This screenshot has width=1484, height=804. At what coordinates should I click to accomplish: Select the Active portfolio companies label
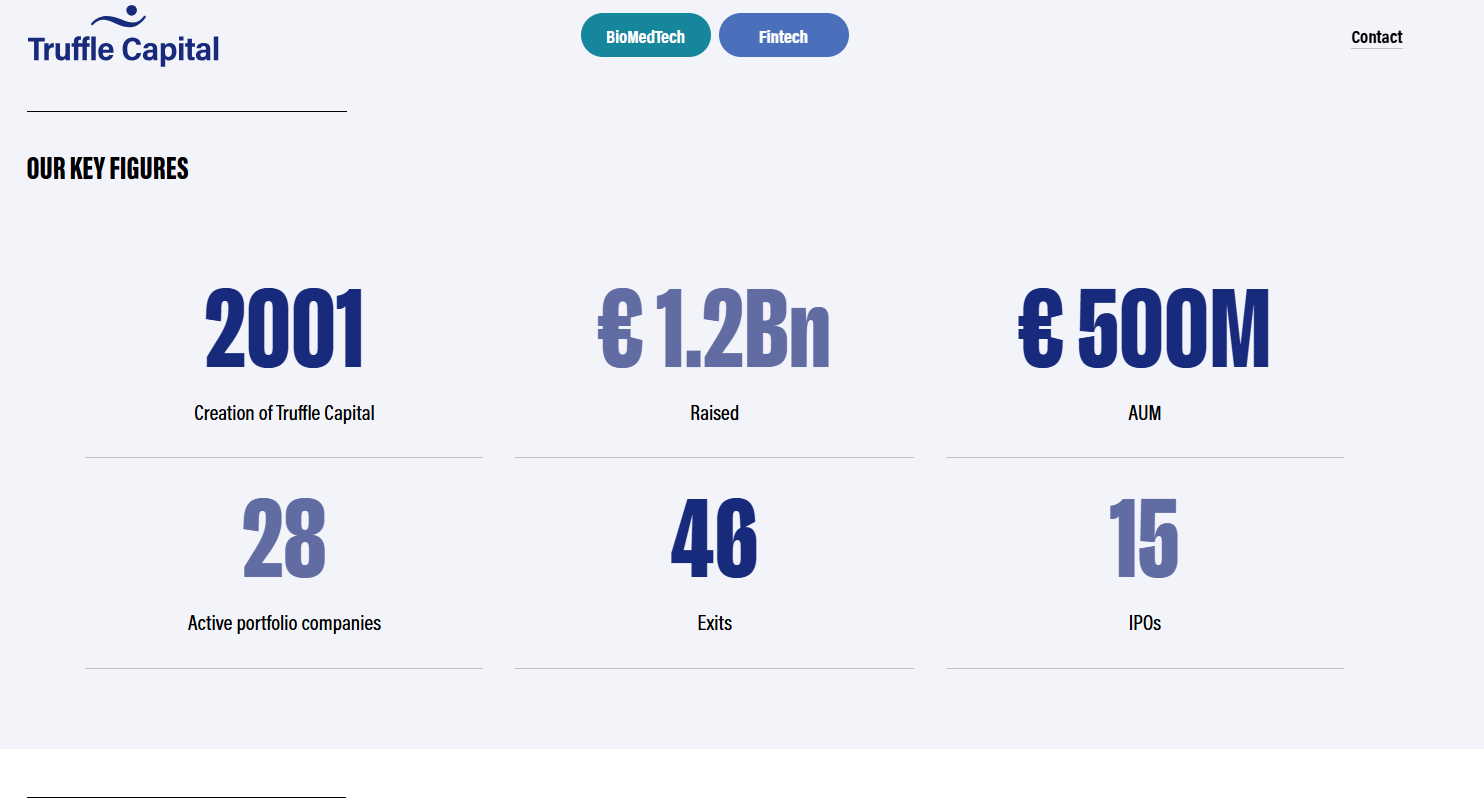pyautogui.click(x=284, y=623)
